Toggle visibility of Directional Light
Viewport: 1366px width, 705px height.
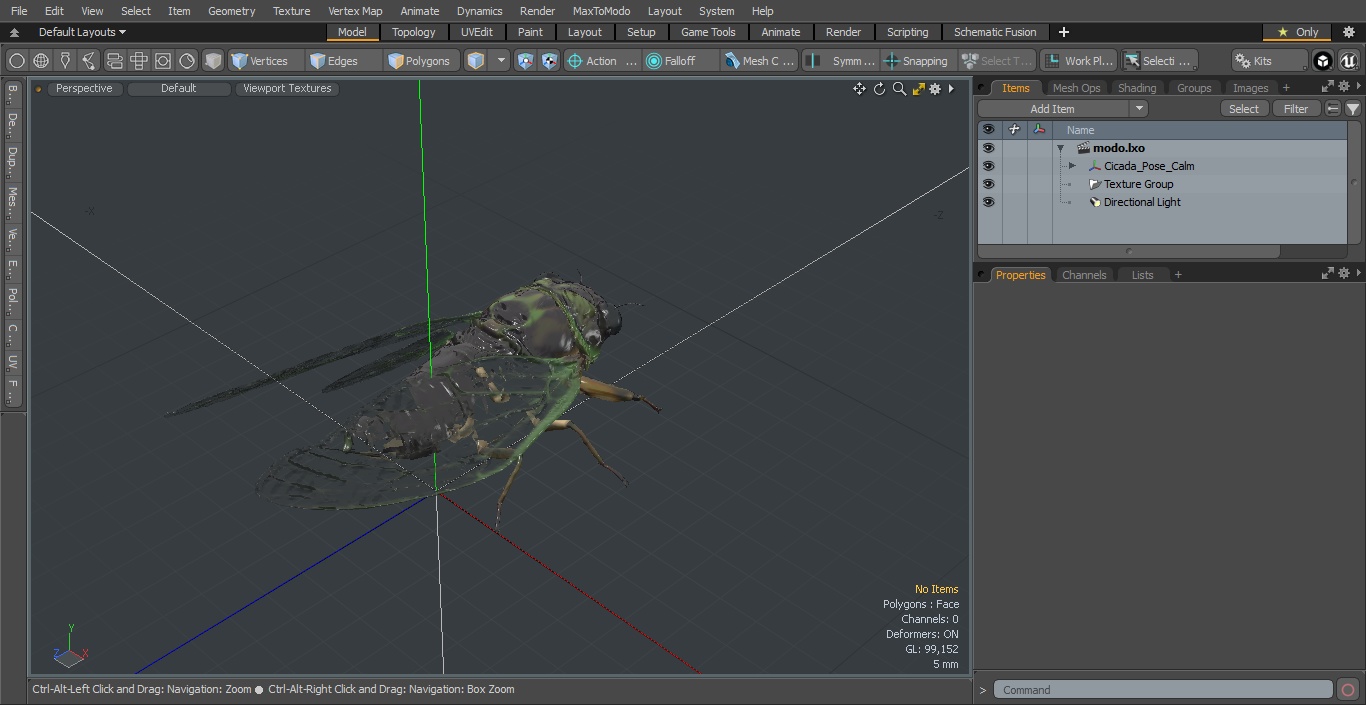click(989, 202)
